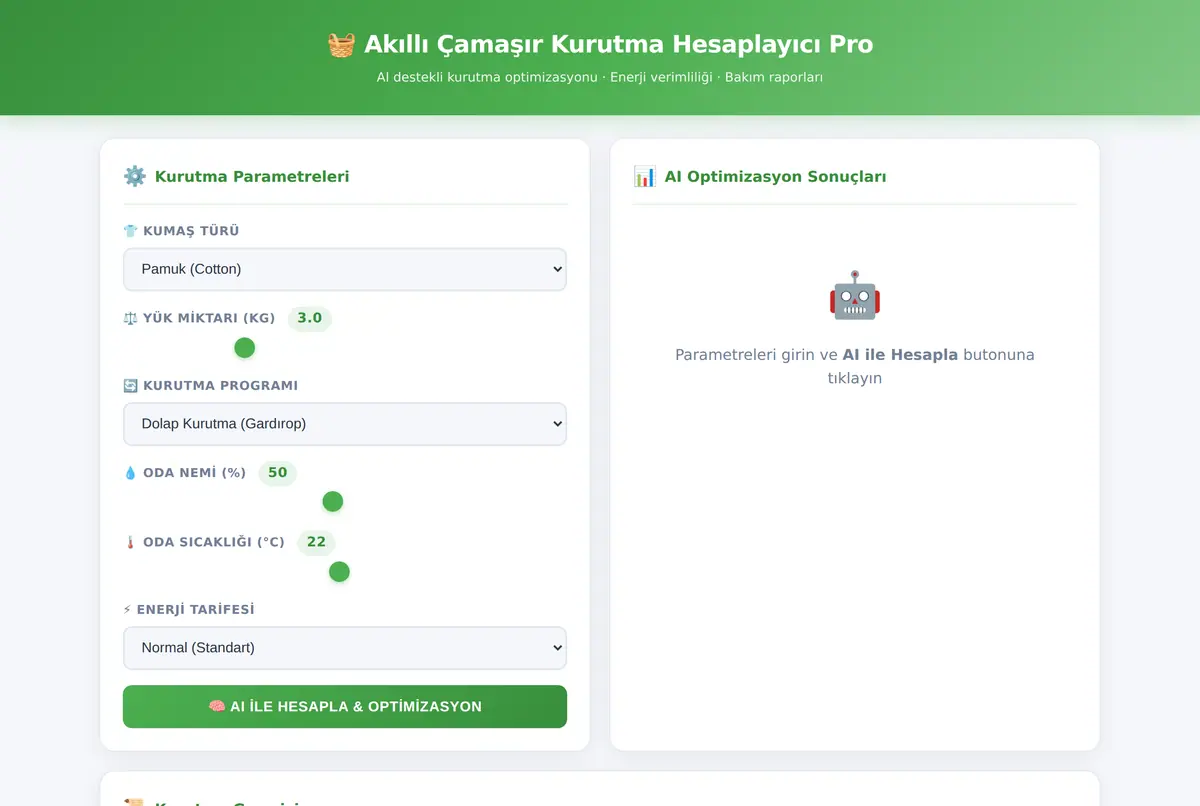This screenshot has height=806, width=1200.
Task: Click the thermometer icon next to Oda Sıcaklığı
Action: (130, 542)
